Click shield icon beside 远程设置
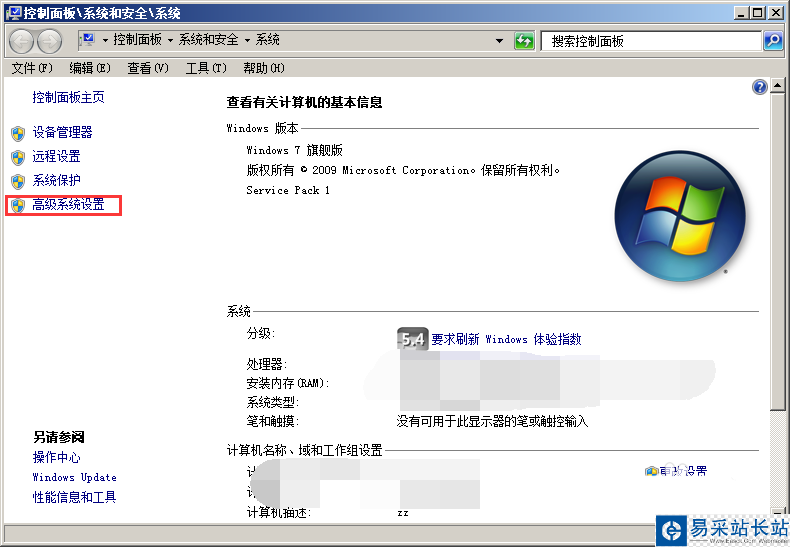Screen dimensions: 790x547 coord(18,158)
